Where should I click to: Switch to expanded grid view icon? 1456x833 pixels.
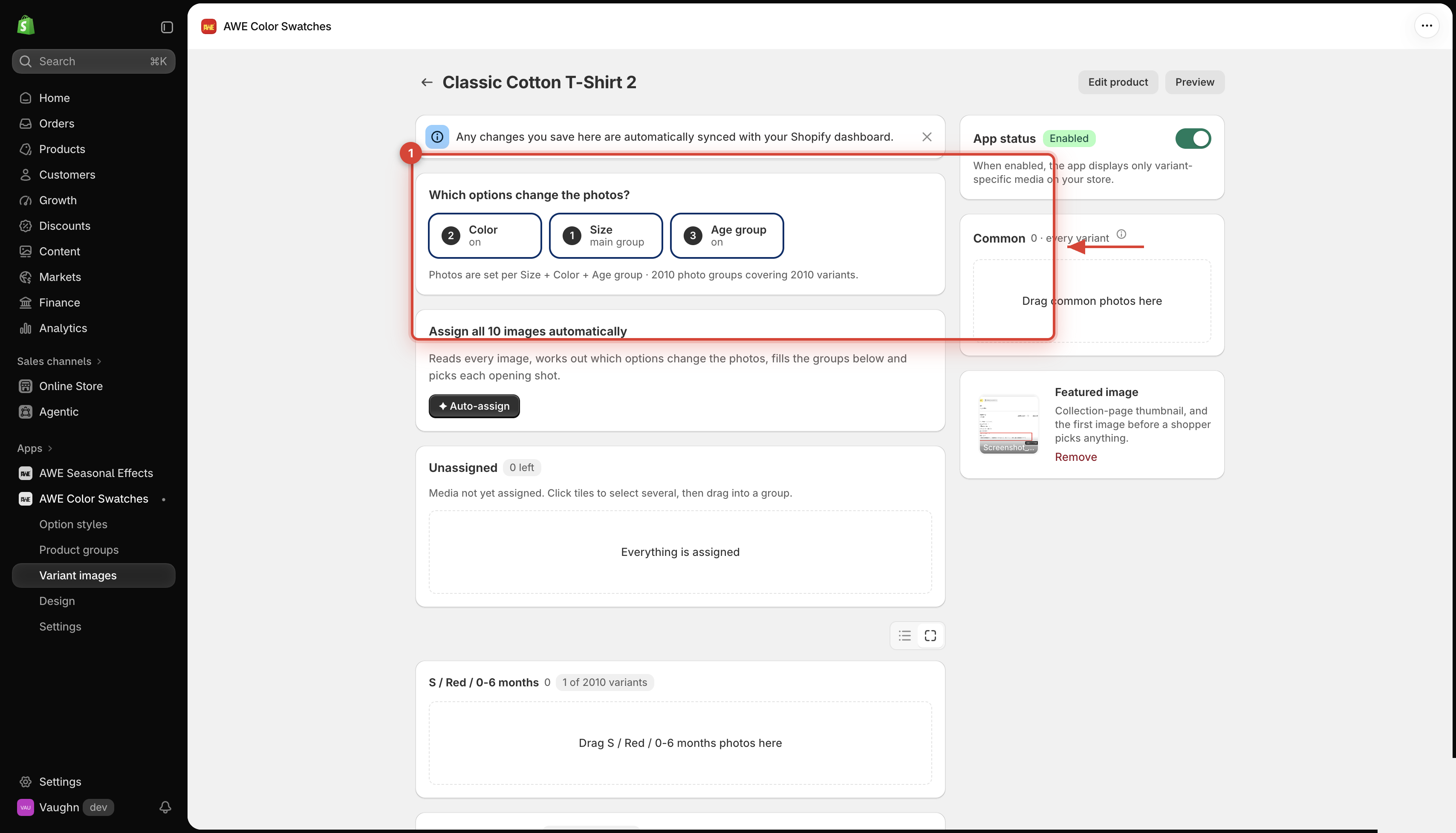click(930, 636)
